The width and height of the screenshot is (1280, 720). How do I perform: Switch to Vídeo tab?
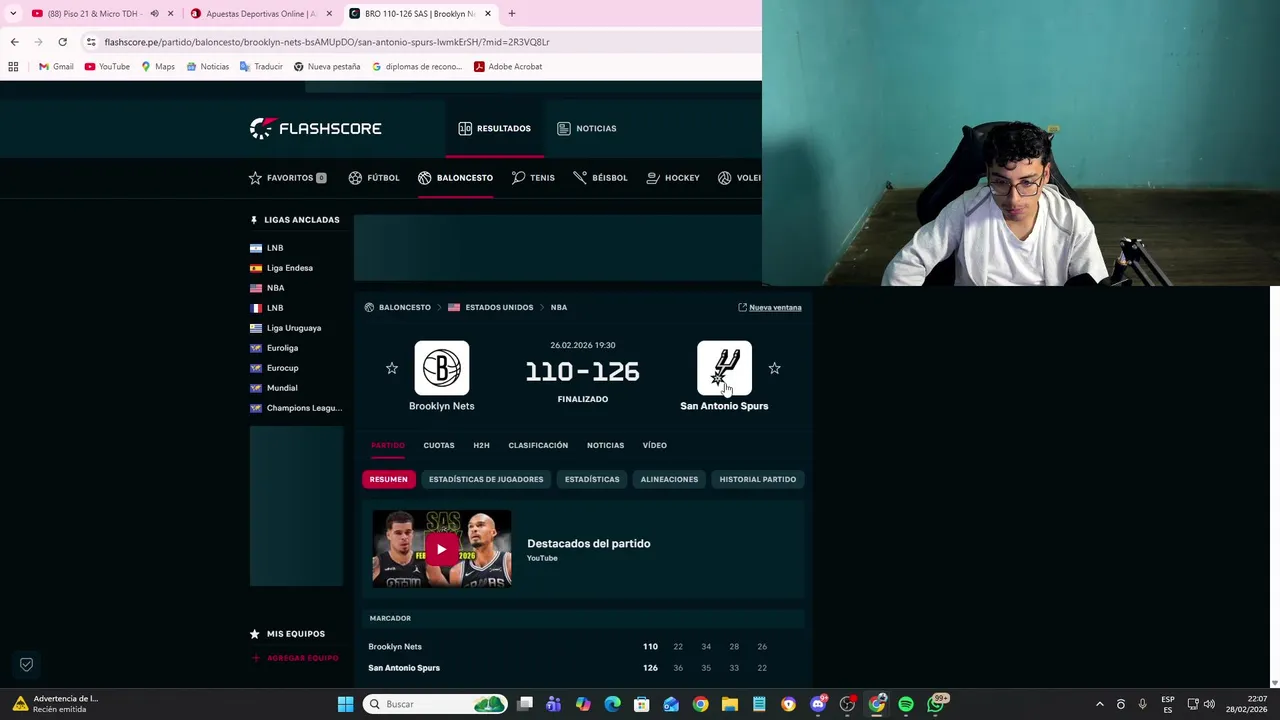pos(654,445)
